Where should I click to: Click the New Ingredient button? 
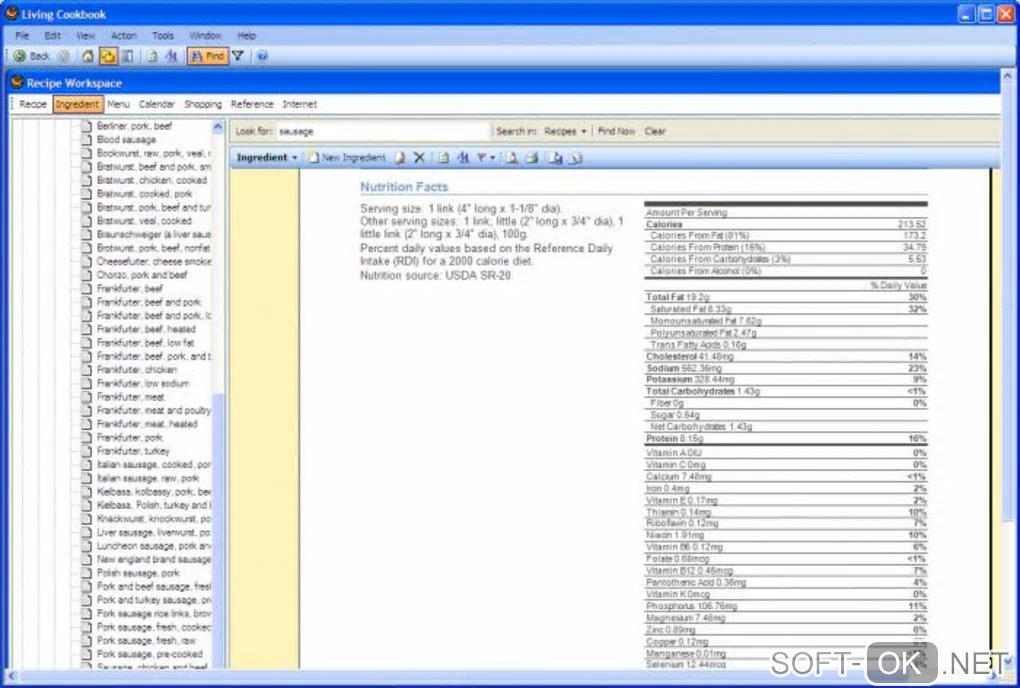347,157
